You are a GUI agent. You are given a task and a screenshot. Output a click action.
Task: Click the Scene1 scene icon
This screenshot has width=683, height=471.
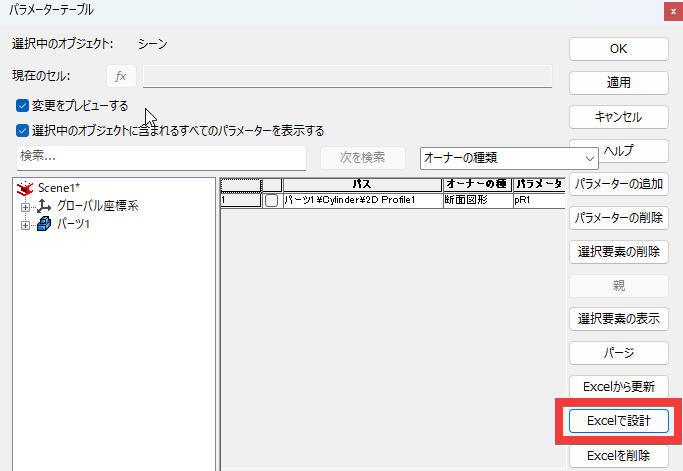pos(25,188)
